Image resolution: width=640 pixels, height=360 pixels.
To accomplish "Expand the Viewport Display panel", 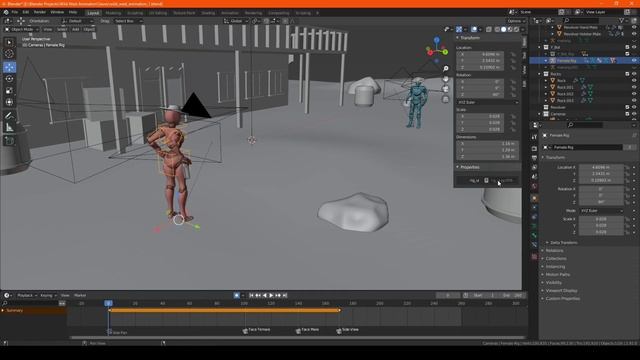I will [x=561, y=290].
